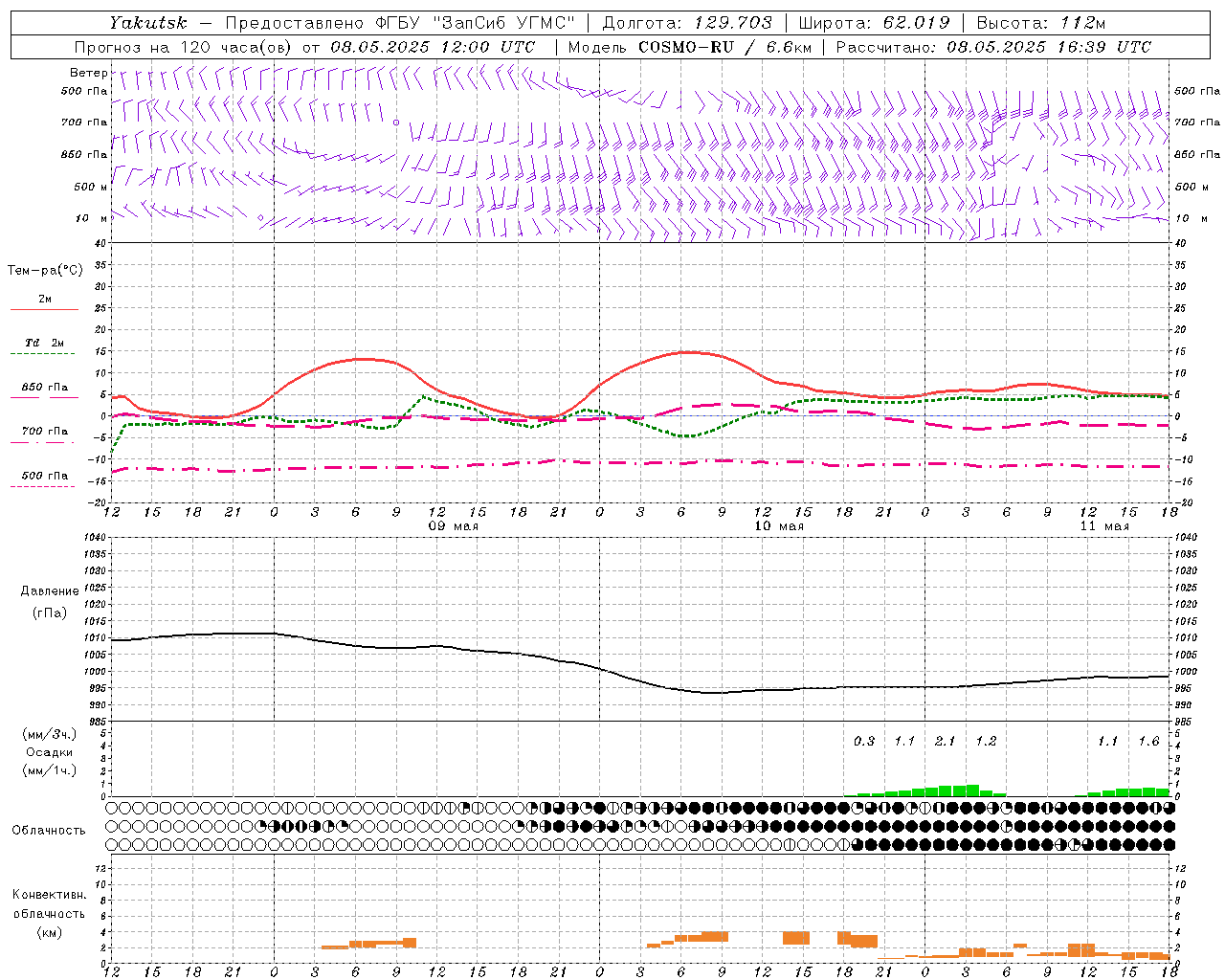
Task: Click the "Td 2м" dew point legend entry
Action: [x=45, y=343]
